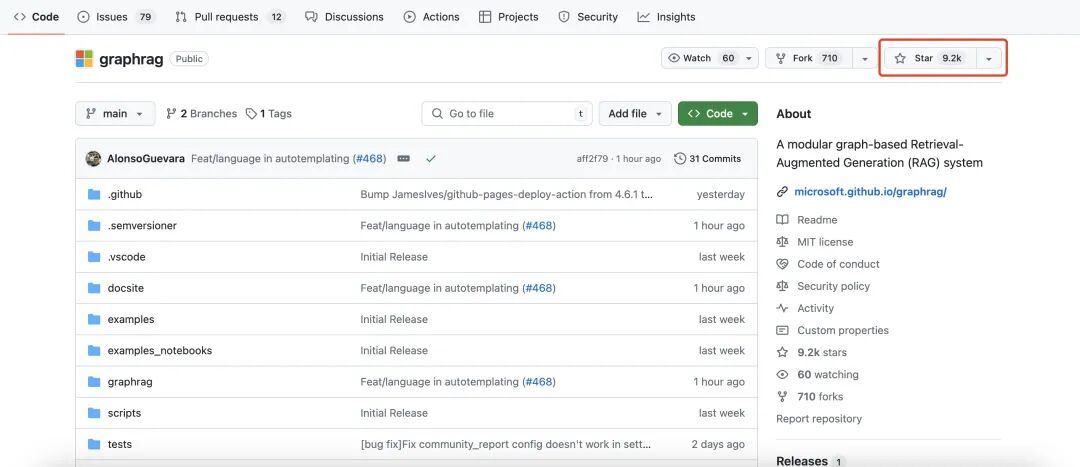
Task: Click the graphrag folder icon
Action: tap(94, 382)
